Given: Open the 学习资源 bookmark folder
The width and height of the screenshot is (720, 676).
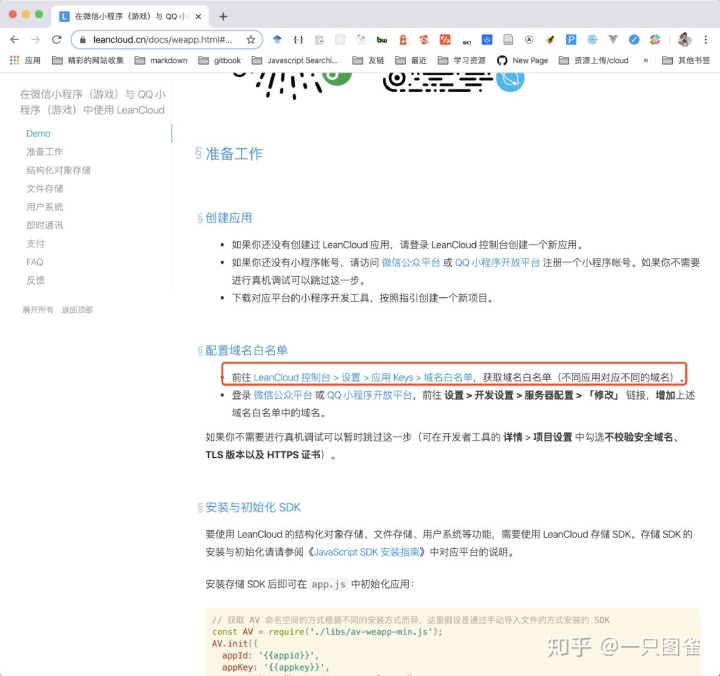Looking at the screenshot, I should (x=461, y=60).
